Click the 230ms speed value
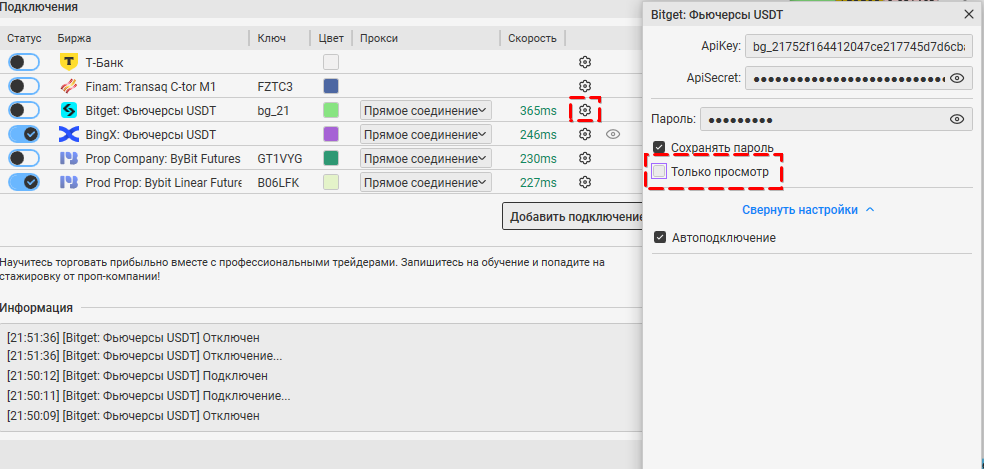This screenshot has width=984, height=469. click(538, 159)
